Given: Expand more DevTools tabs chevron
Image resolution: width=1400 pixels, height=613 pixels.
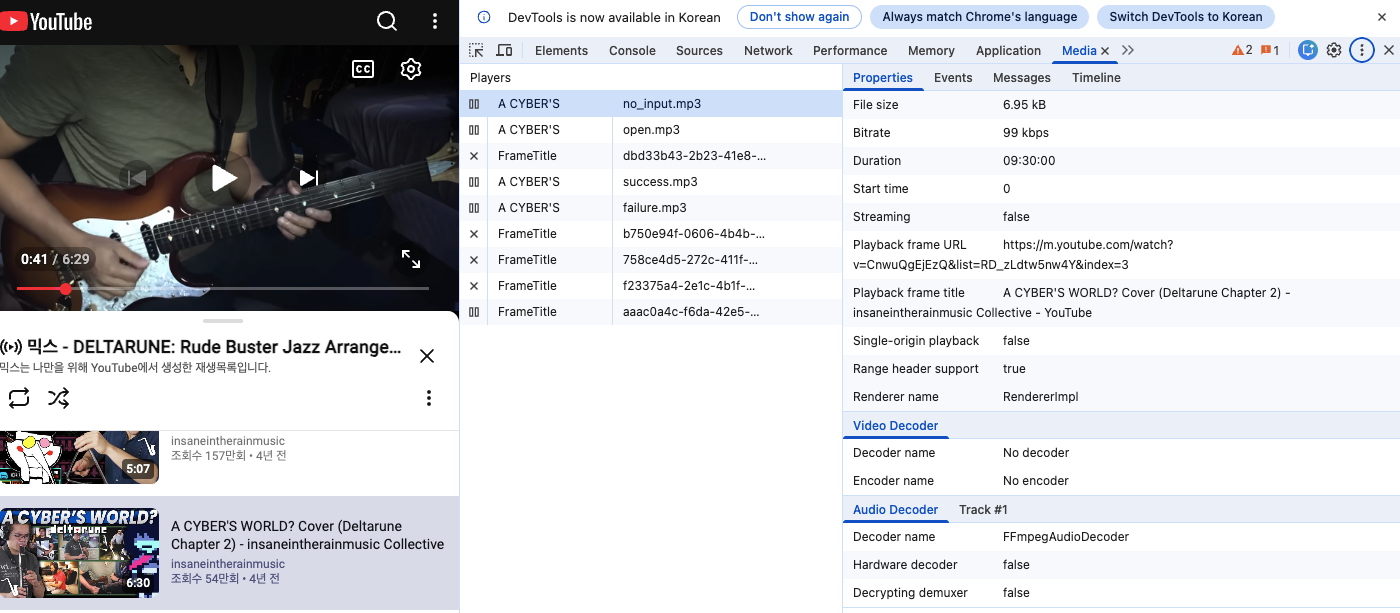Looking at the screenshot, I should 1128,50.
